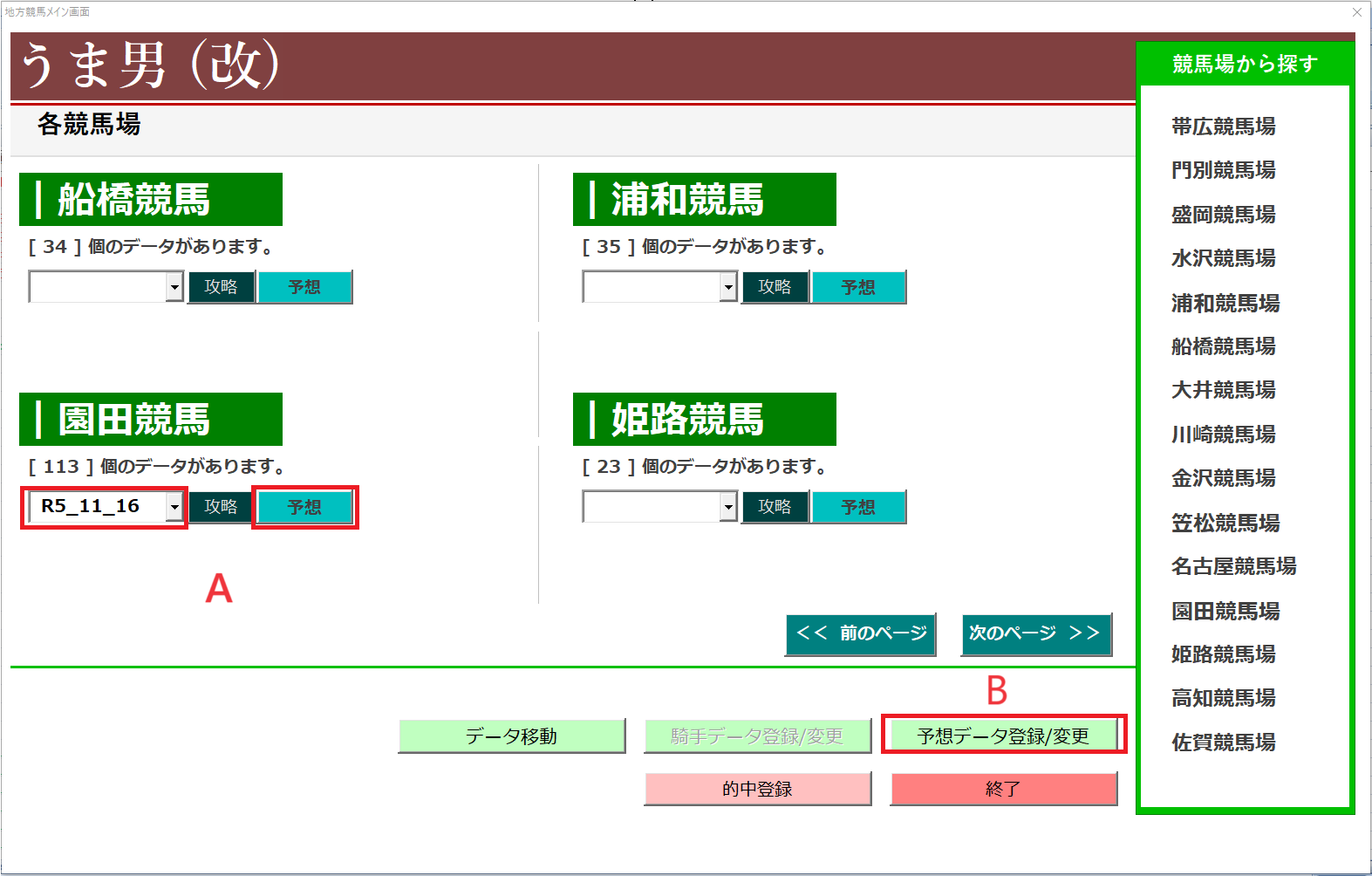The height and width of the screenshot is (876, 1372).
Task: Select 帯広競馬場 in the racecourse list
Action: pos(1223,127)
